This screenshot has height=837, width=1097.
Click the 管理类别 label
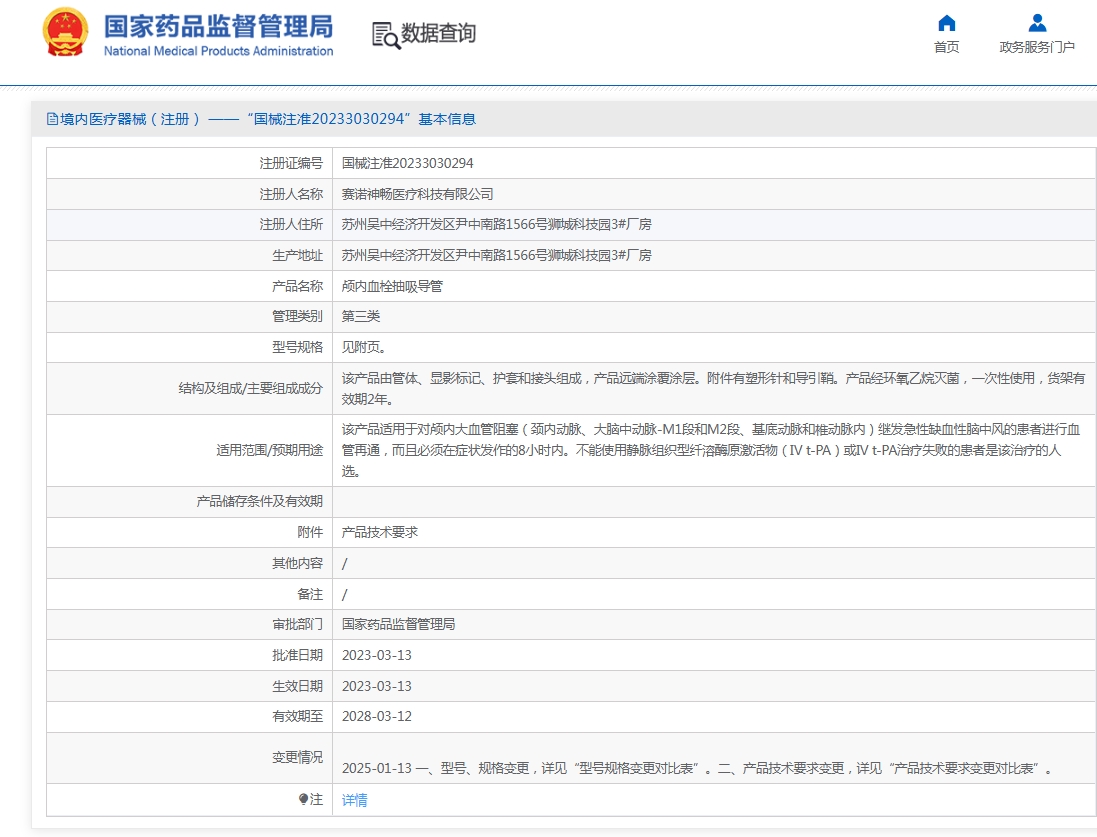tap(297, 316)
